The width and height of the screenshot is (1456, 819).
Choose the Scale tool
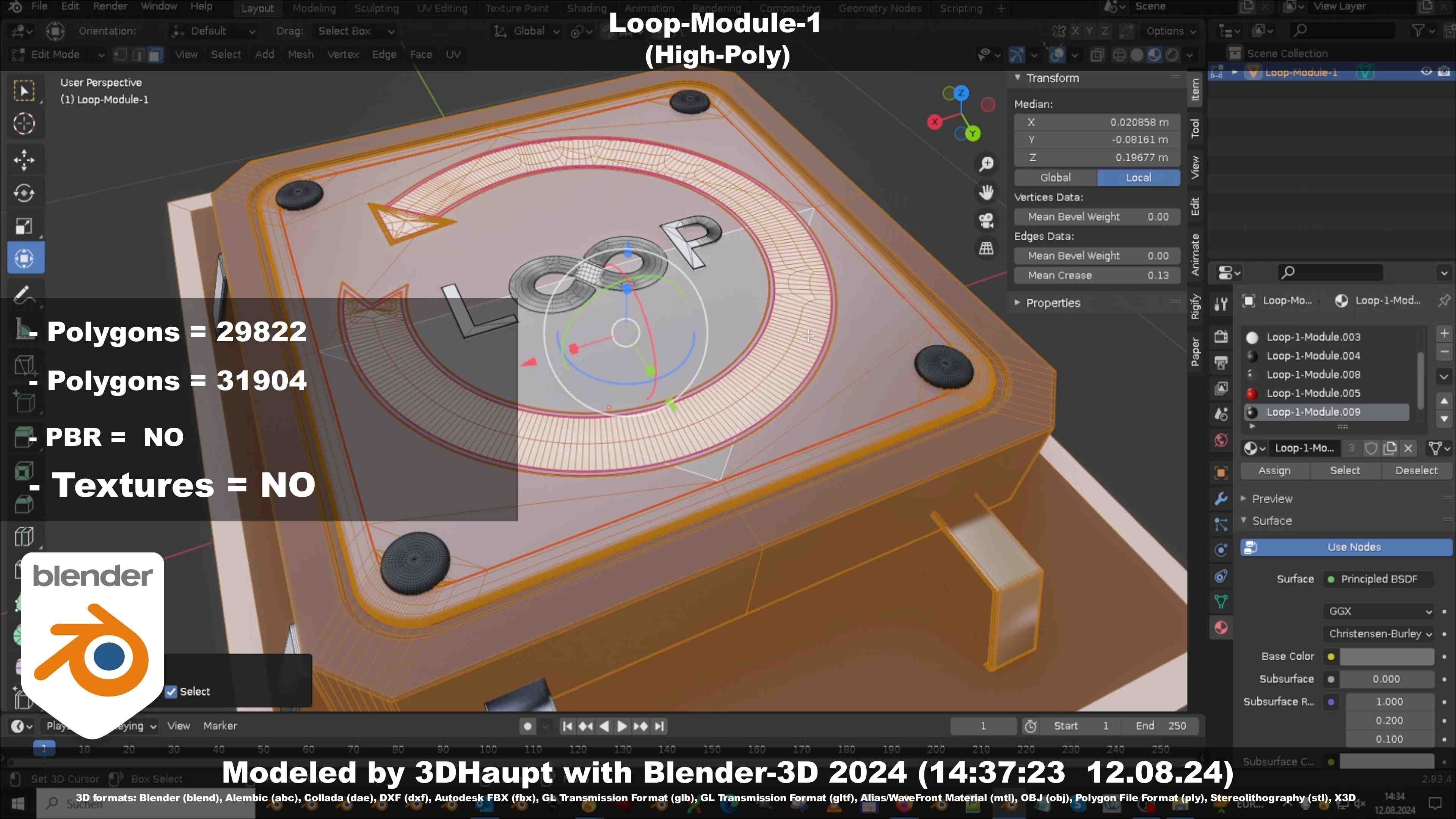(x=24, y=226)
